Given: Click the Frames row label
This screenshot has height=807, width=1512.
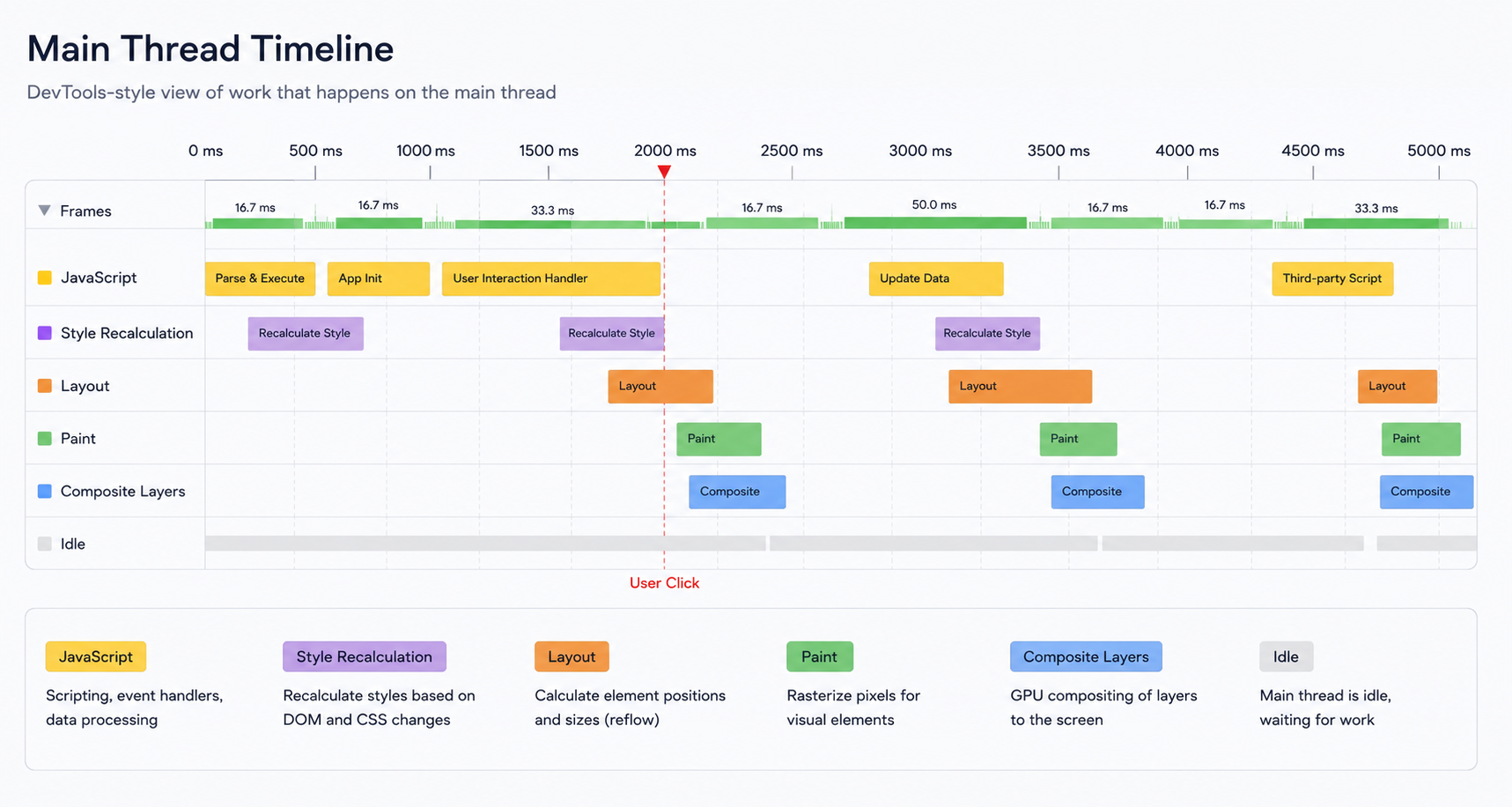Looking at the screenshot, I should coord(85,211).
